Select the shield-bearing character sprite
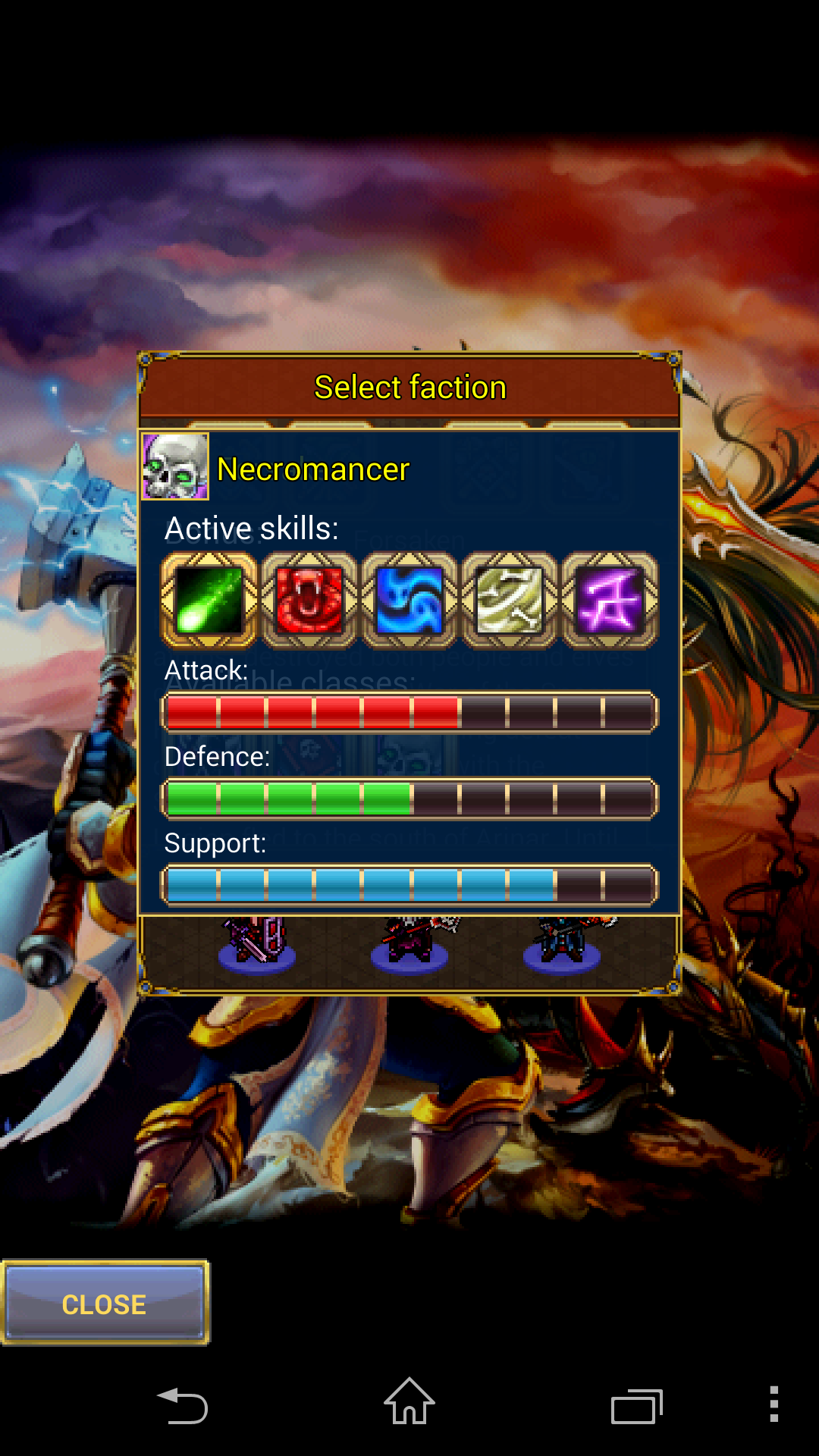 pyautogui.click(x=257, y=945)
